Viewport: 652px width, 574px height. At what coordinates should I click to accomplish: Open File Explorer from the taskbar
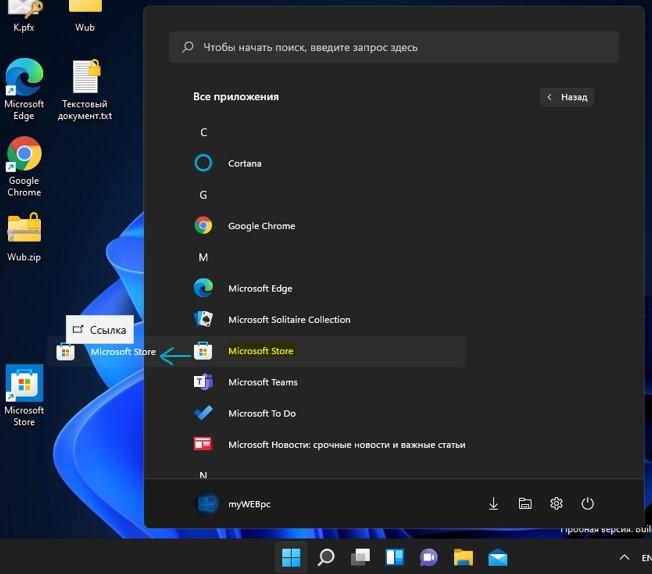463,557
